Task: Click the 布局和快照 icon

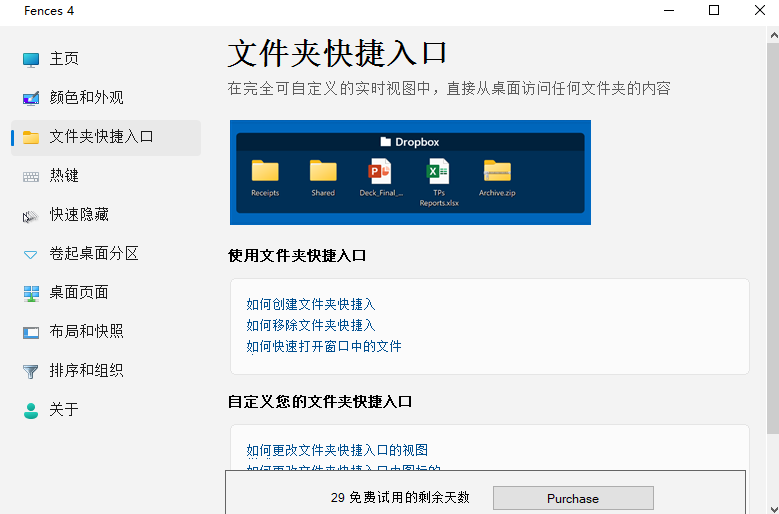Action: tap(31, 332)
